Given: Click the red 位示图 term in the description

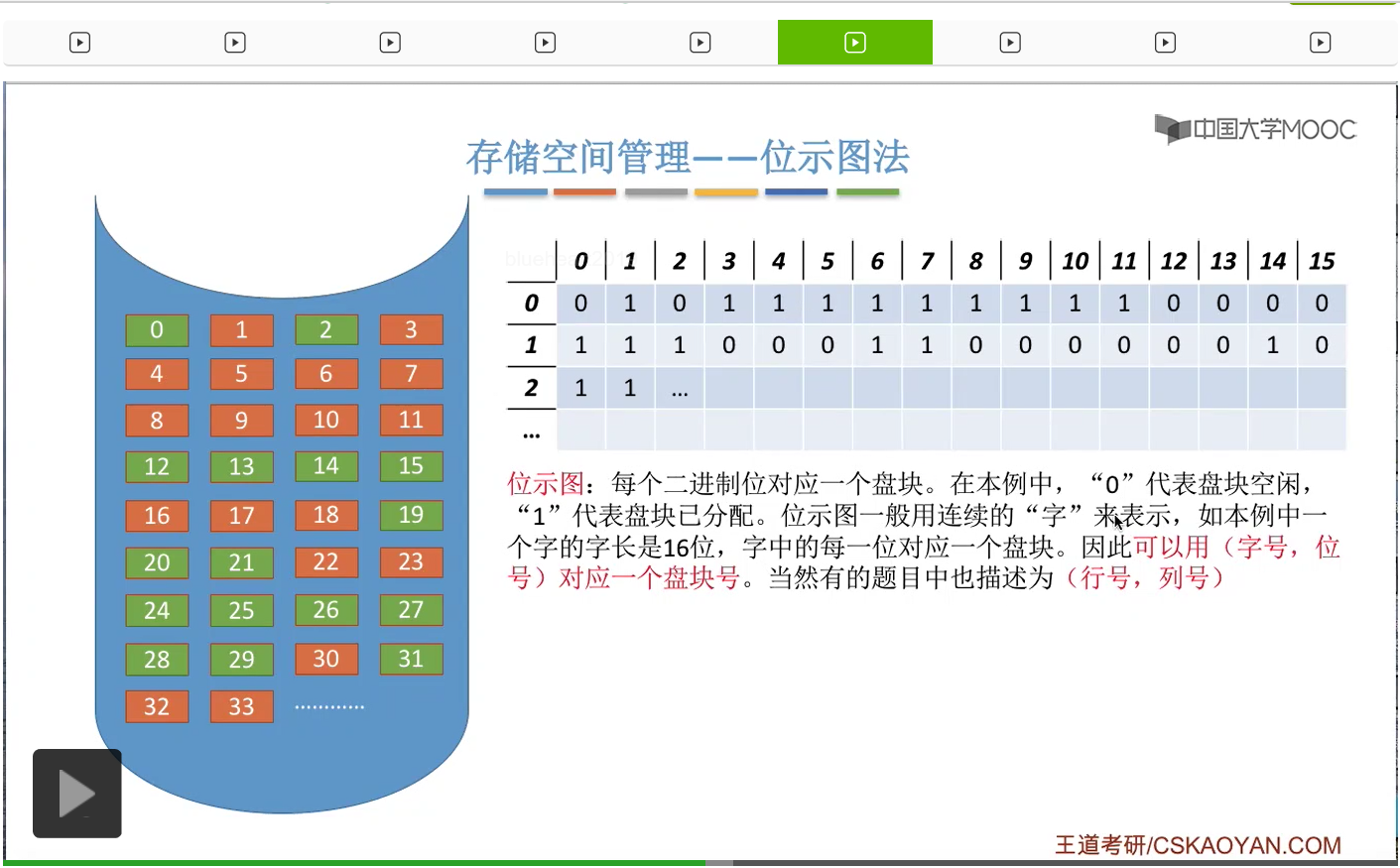Looking at the screenshot, I should point(546,484).
